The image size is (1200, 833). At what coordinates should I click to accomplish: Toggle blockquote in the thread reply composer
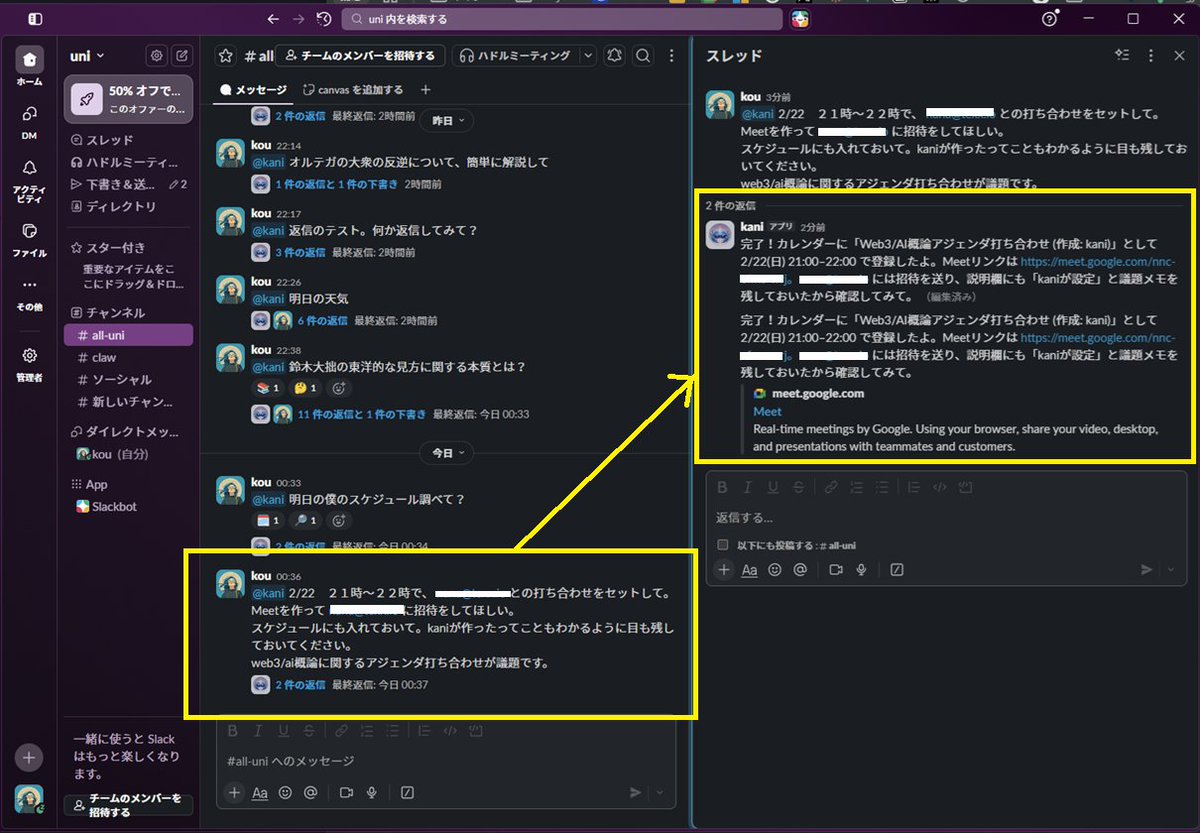pos(913,487)
